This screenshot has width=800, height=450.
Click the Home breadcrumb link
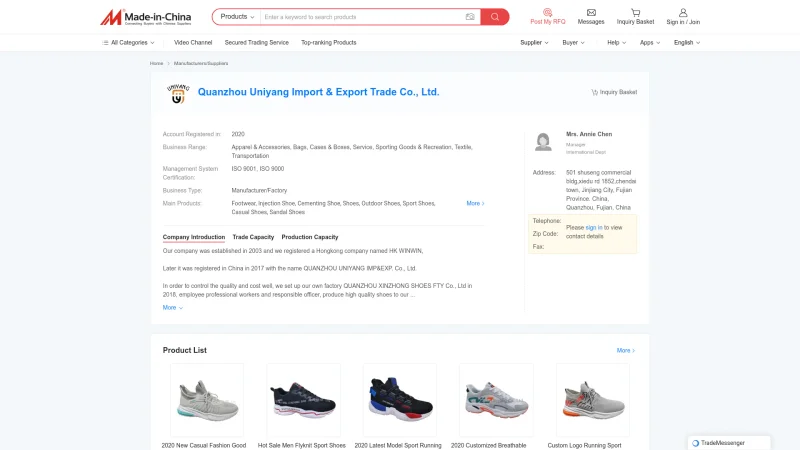point(157,63)
